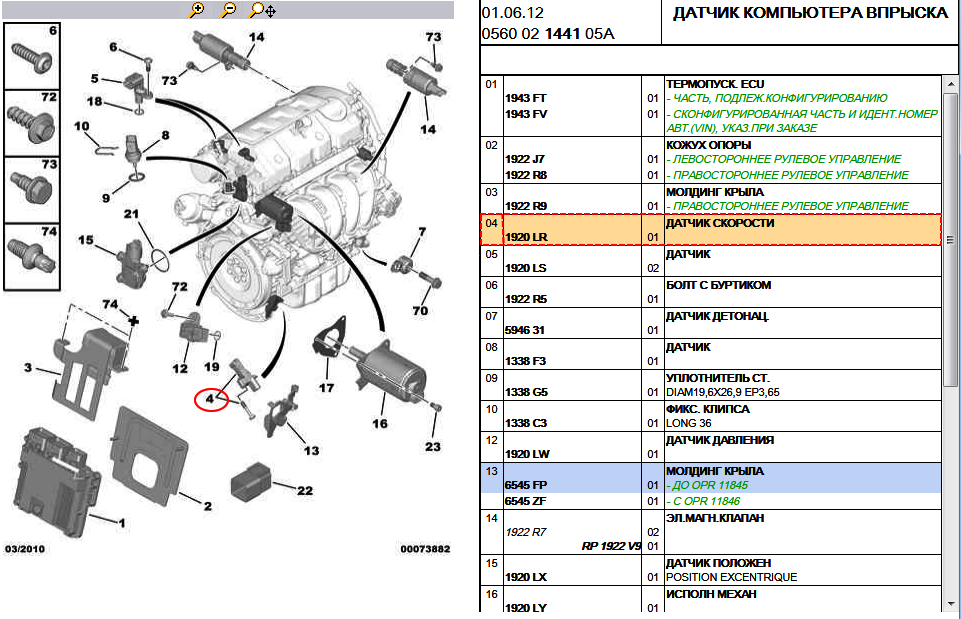
Task: Select part number 1943 FT
Action: pyautogui.click(x=525, y=98)
